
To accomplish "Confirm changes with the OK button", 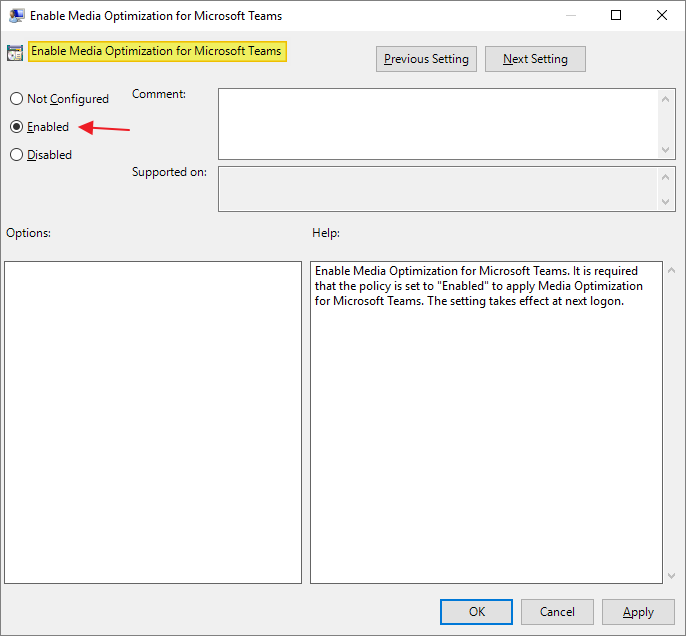I will point(476,612).
